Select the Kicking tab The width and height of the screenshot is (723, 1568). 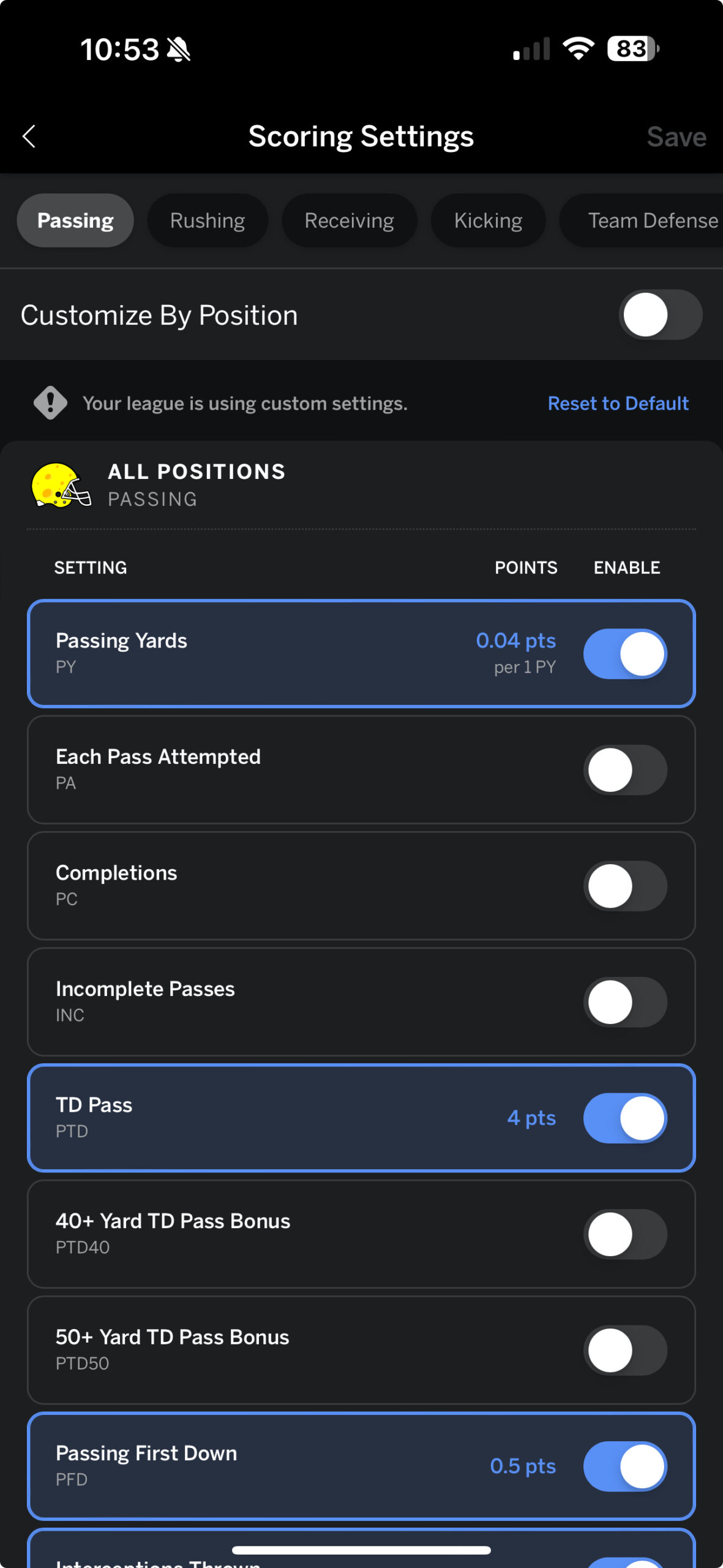click(488, 221)
